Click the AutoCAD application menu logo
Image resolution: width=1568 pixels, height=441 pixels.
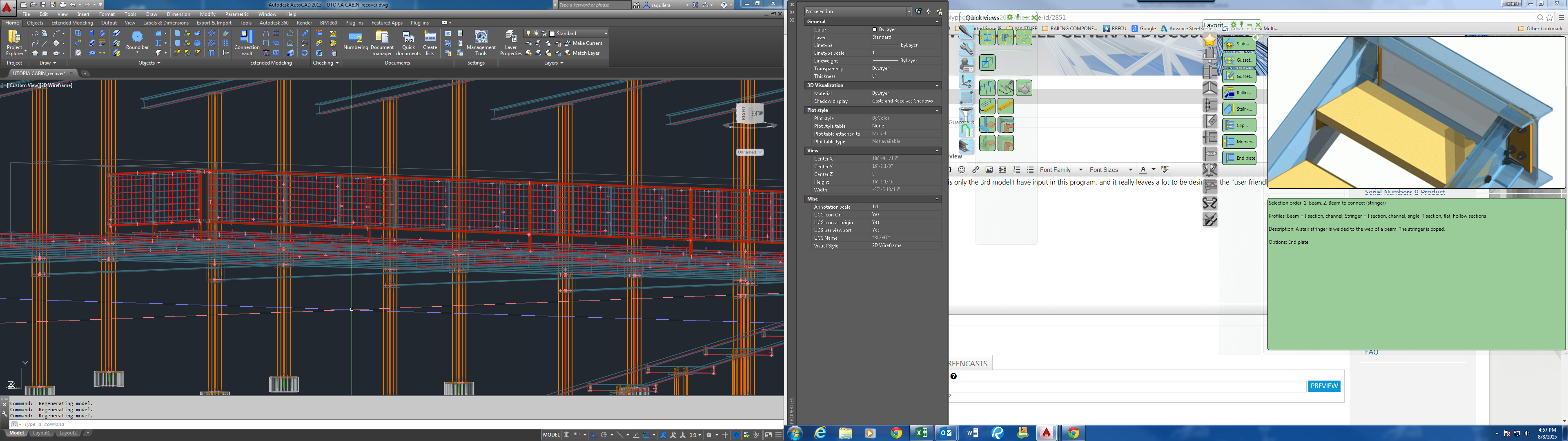point(7,8)
